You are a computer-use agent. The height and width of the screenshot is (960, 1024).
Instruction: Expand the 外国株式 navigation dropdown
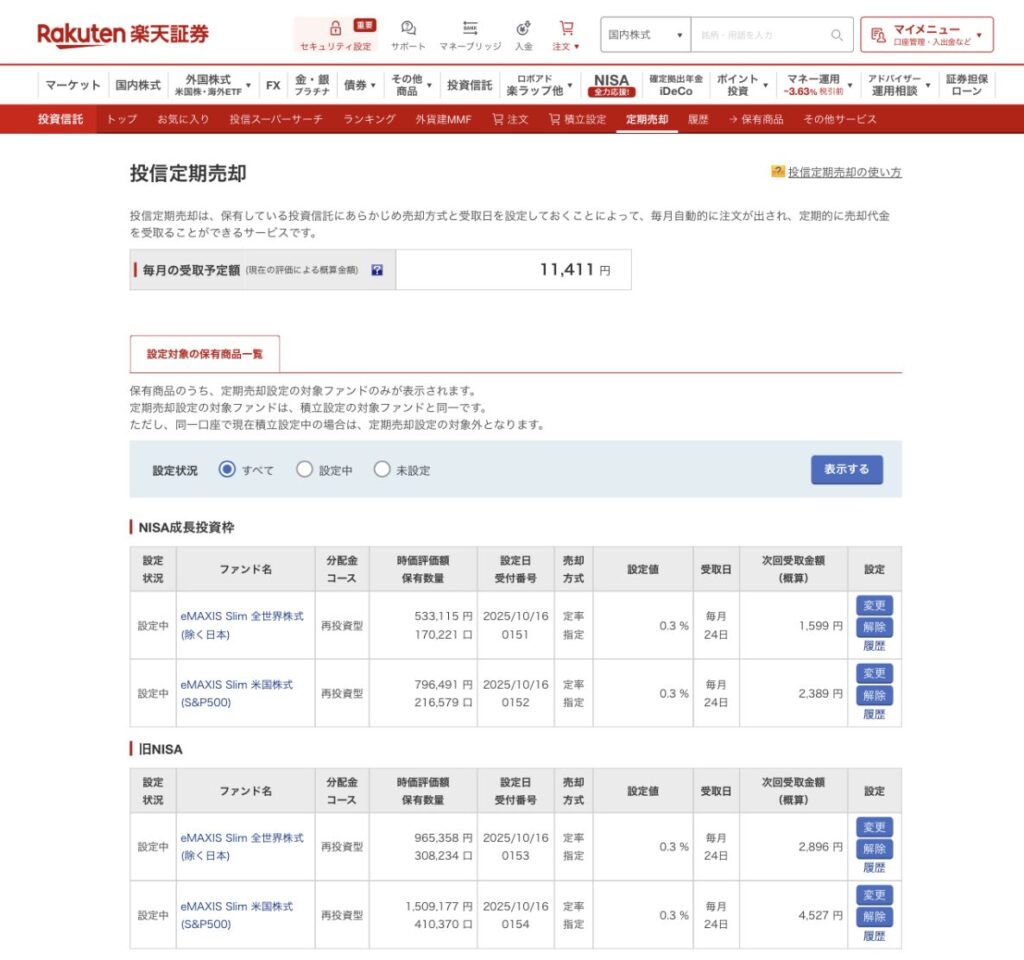pos(210,85)
